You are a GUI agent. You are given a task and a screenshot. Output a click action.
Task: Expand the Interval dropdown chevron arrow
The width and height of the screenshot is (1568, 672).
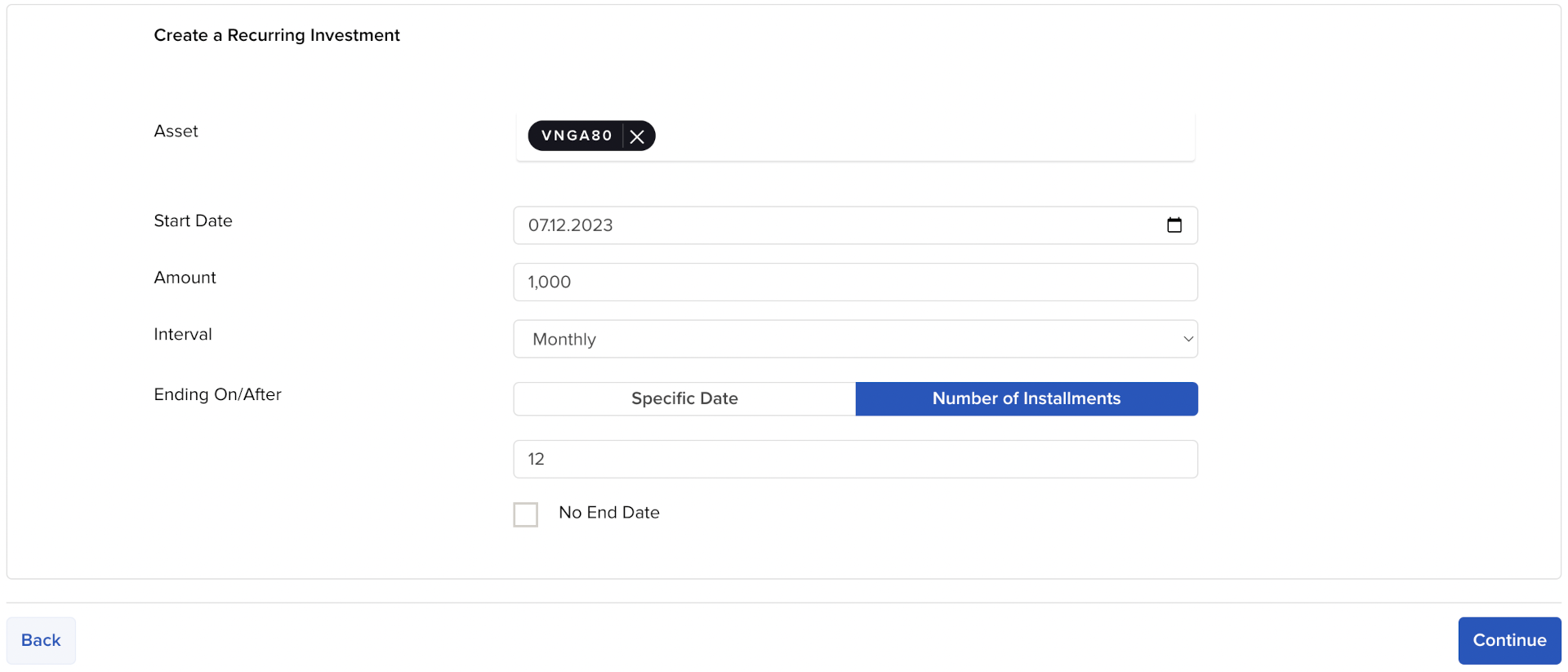1188,339
